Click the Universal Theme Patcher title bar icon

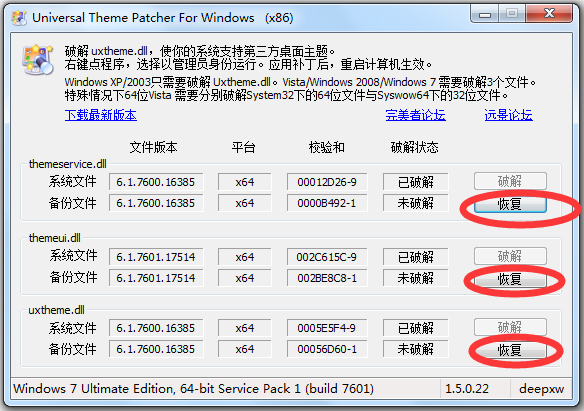[x=19, y=17]
